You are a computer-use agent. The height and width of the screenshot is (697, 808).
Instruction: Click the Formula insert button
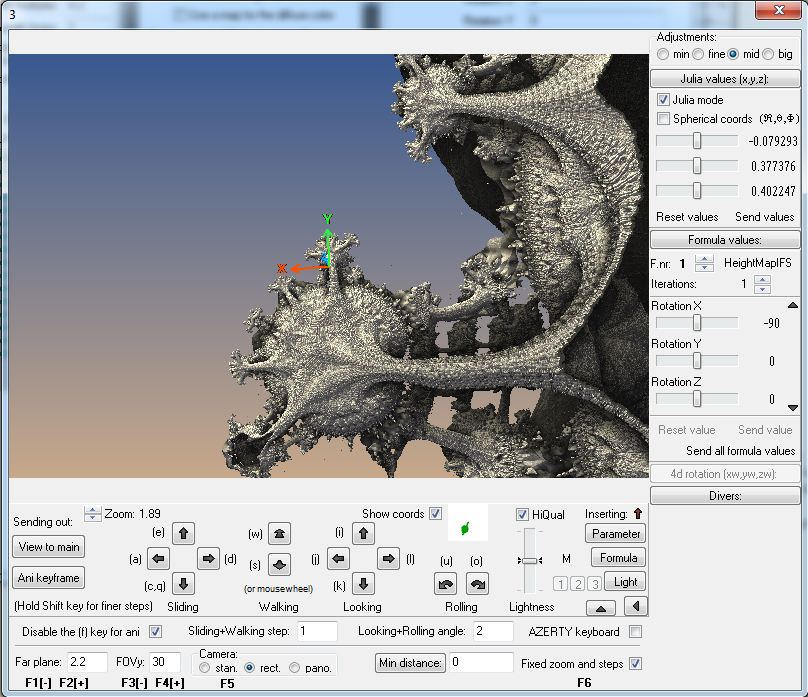[x=618, y=557]
